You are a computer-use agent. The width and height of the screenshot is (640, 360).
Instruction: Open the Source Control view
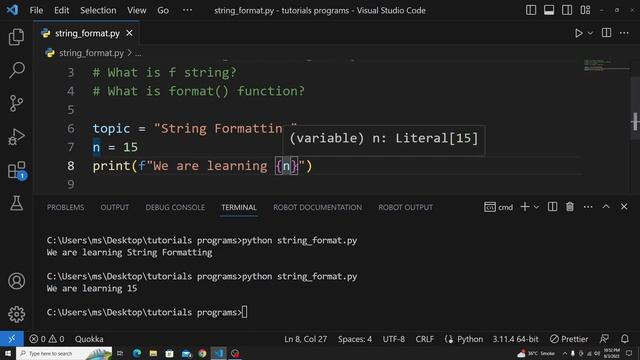[16, 103]
